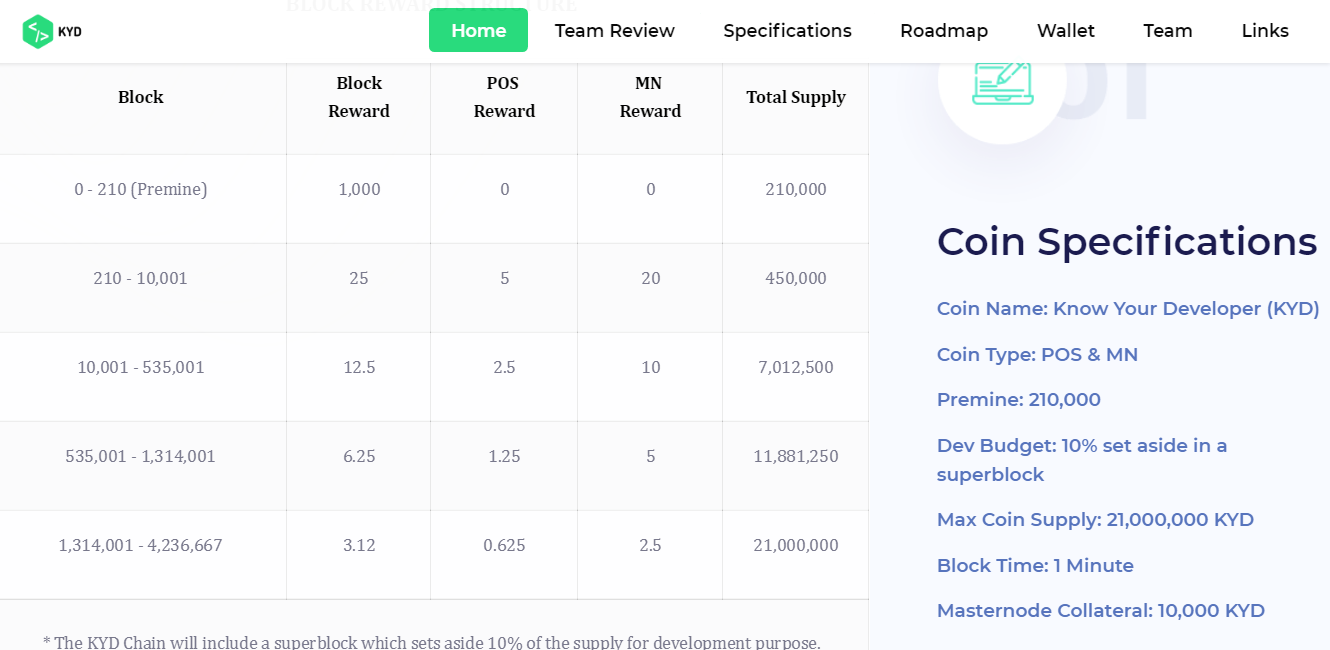Click the 210,000 total supply value

[x=796, y=189]
